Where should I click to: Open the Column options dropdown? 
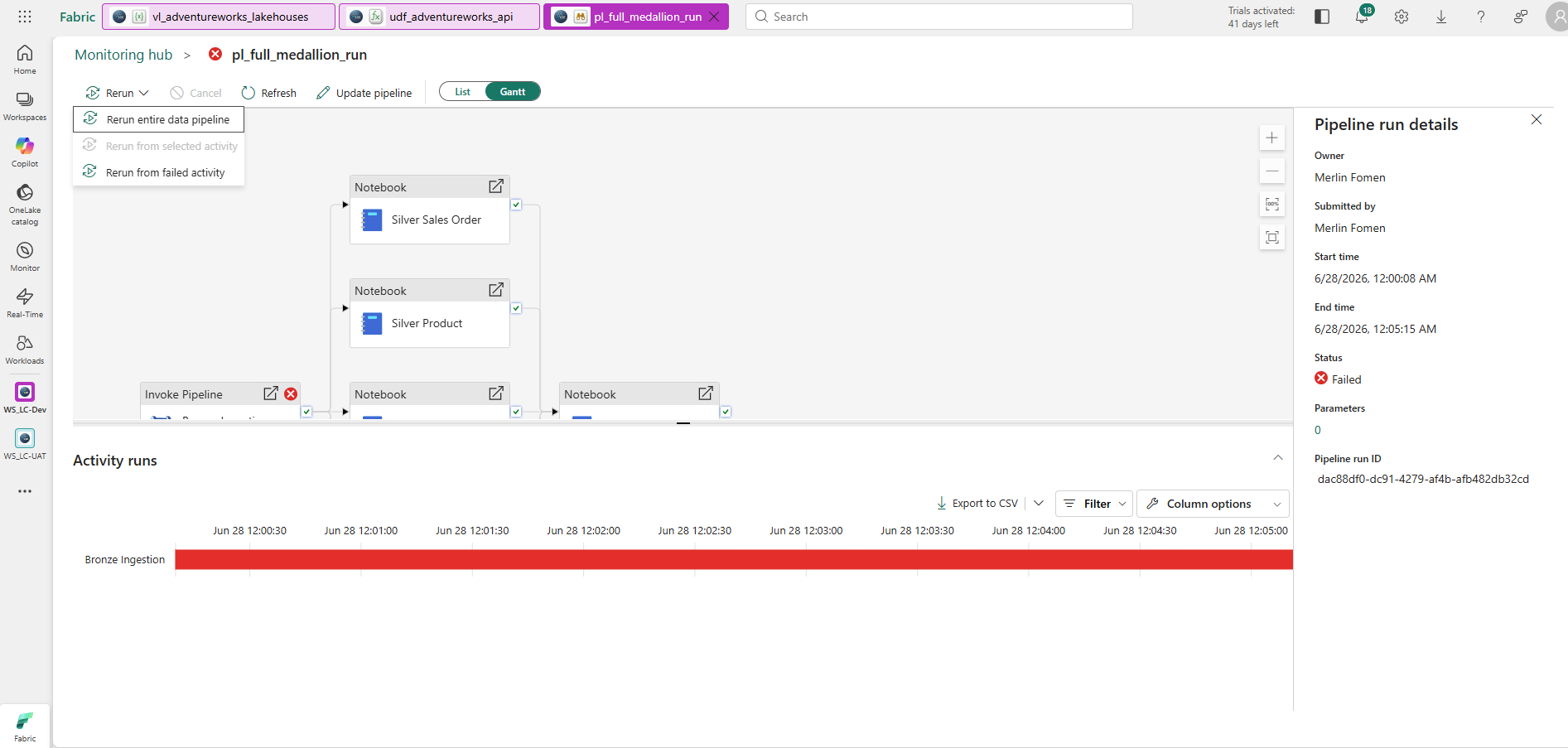(x=1213, y=504)
